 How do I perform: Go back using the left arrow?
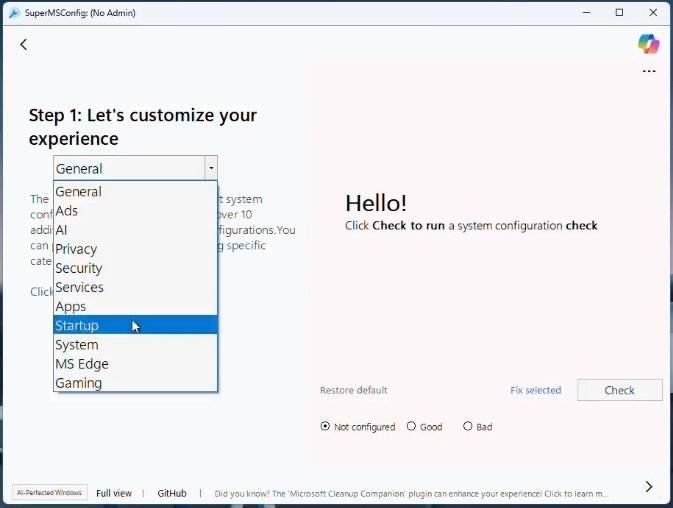pyautogui.click(x=24, y=44)
